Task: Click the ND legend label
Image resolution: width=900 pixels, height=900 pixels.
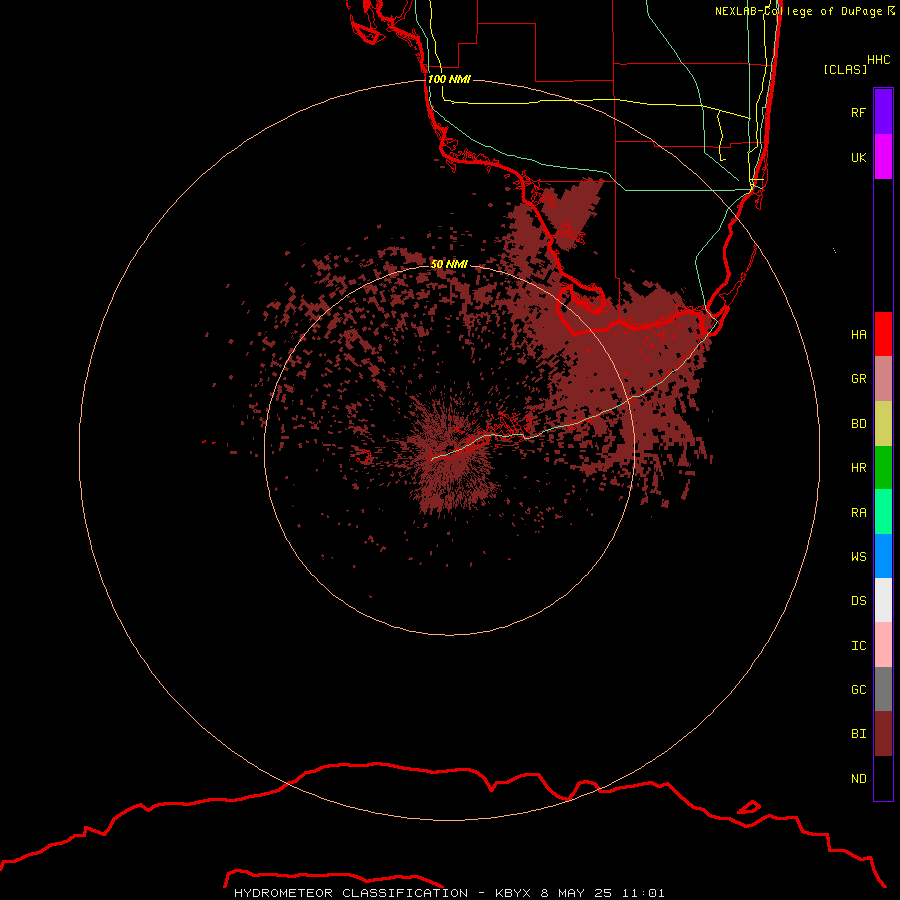Action: coord(858,779)
